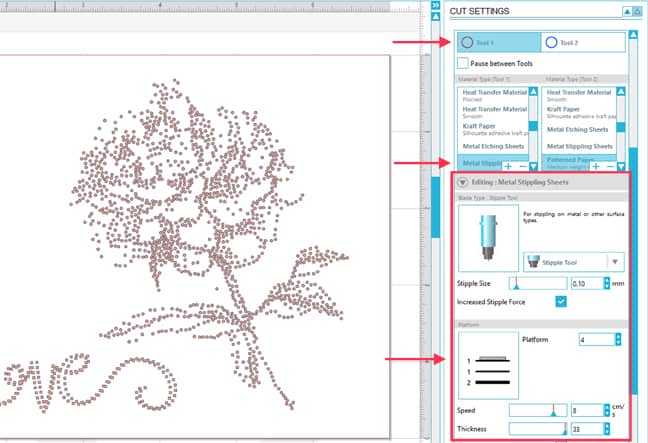Click the Stipple Size value field

point(584,284)
